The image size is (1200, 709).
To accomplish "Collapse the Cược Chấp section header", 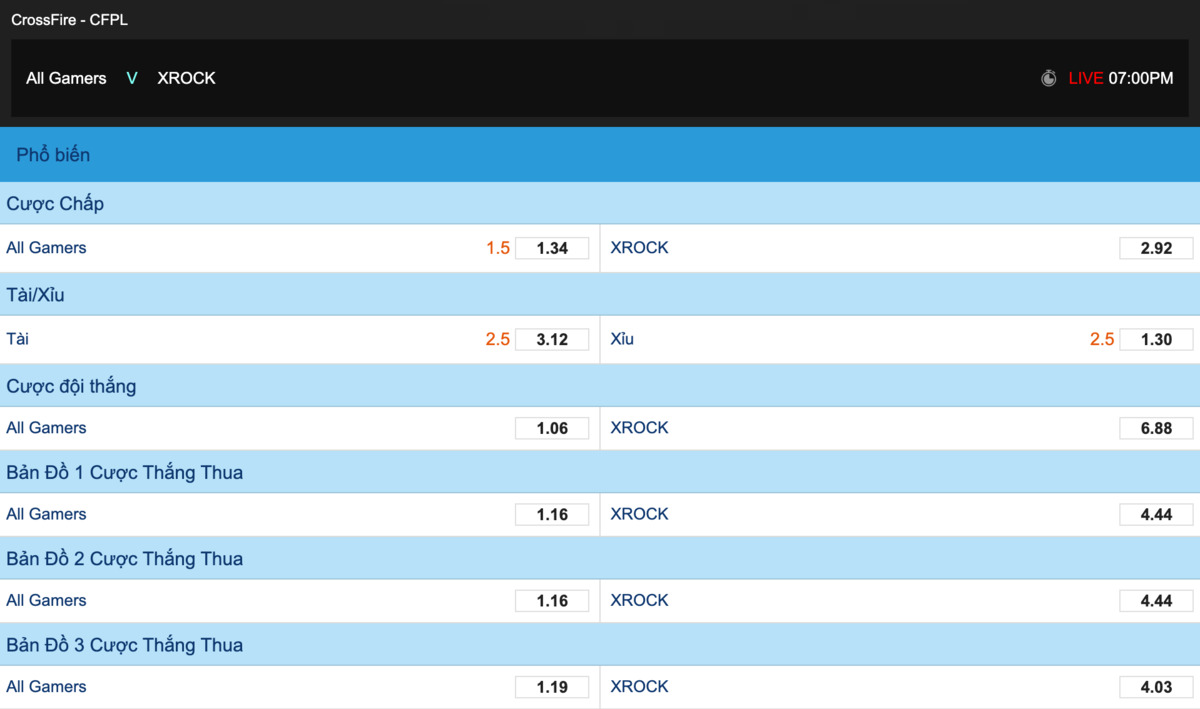I will pos(55,203).
